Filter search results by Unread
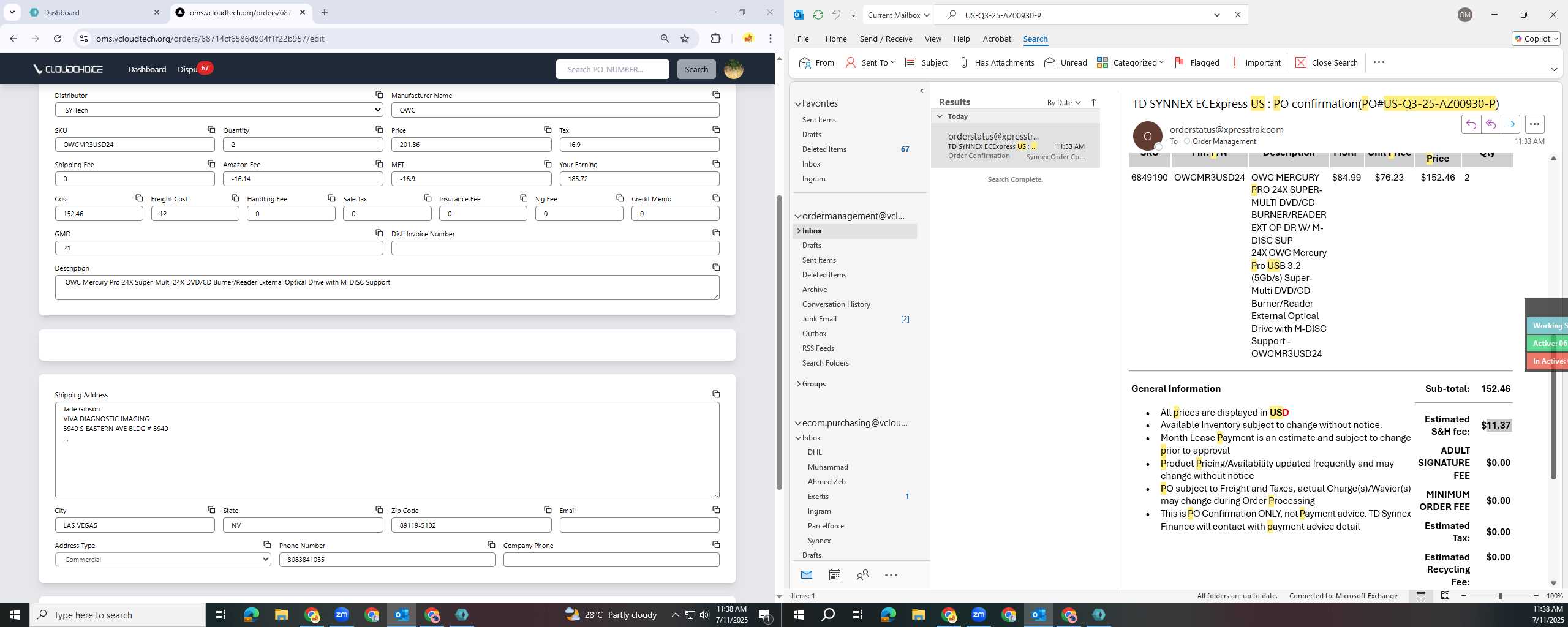The image size is (1568, 627). coord(1066,62)
